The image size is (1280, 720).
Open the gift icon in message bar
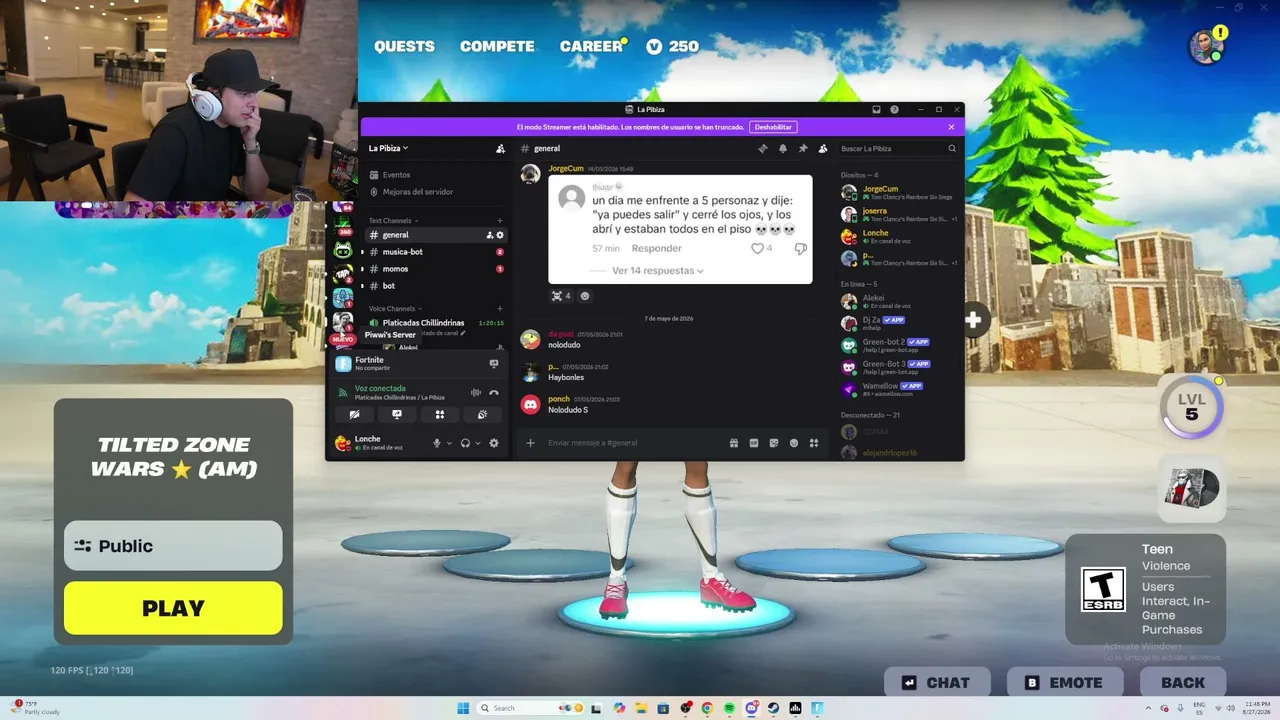click(x=734, y=443)
